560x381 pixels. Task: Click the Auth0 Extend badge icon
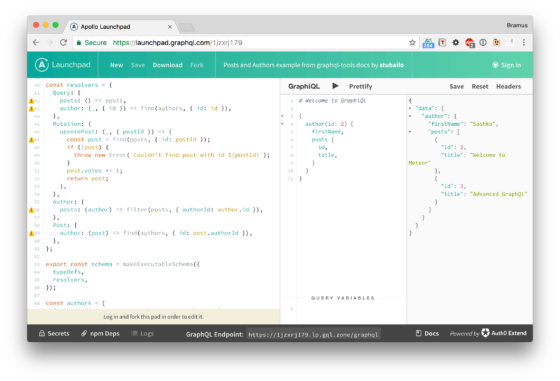(485, 333)
